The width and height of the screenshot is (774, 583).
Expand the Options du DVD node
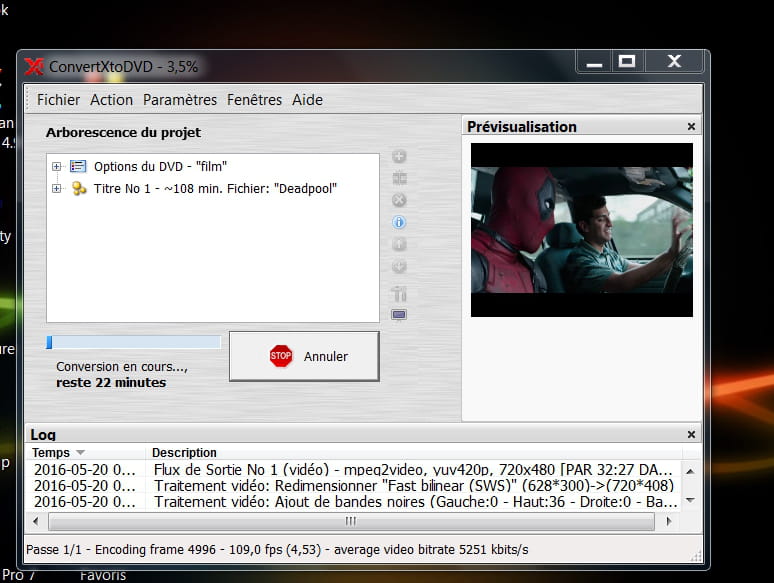[56, 166]
